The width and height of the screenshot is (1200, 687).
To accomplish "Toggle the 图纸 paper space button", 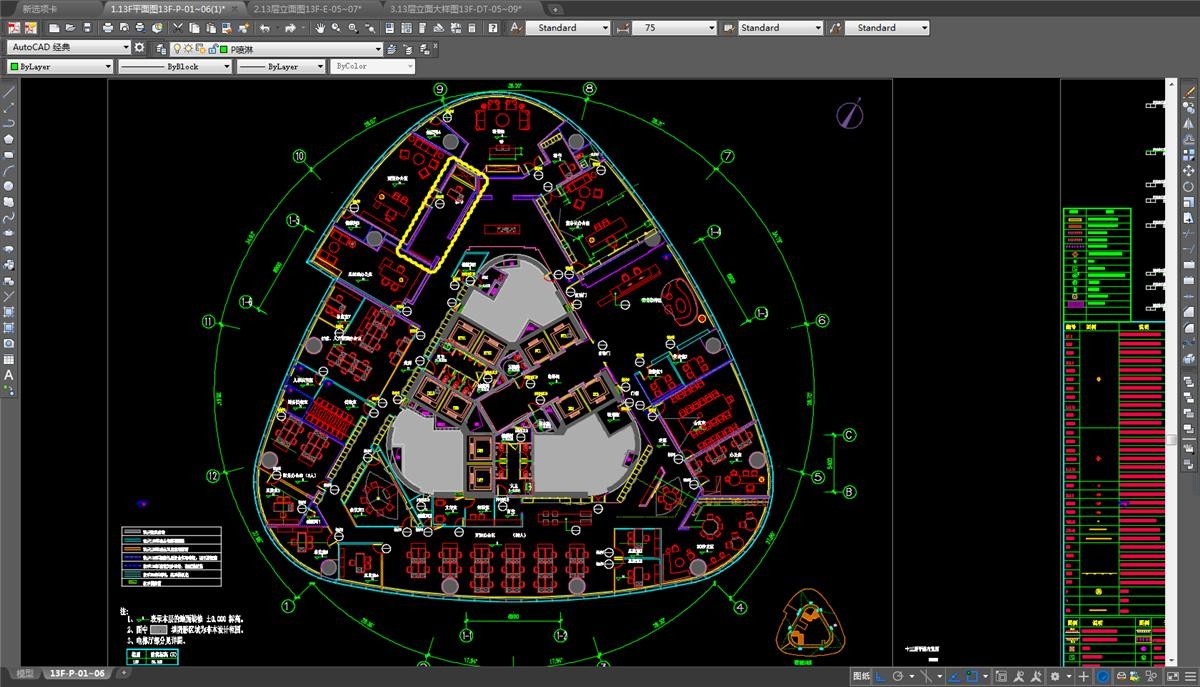I will click(860, 677).
